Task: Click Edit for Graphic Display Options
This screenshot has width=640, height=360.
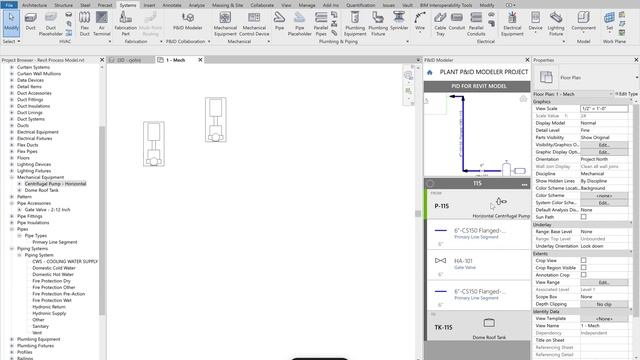Action: 604,152
